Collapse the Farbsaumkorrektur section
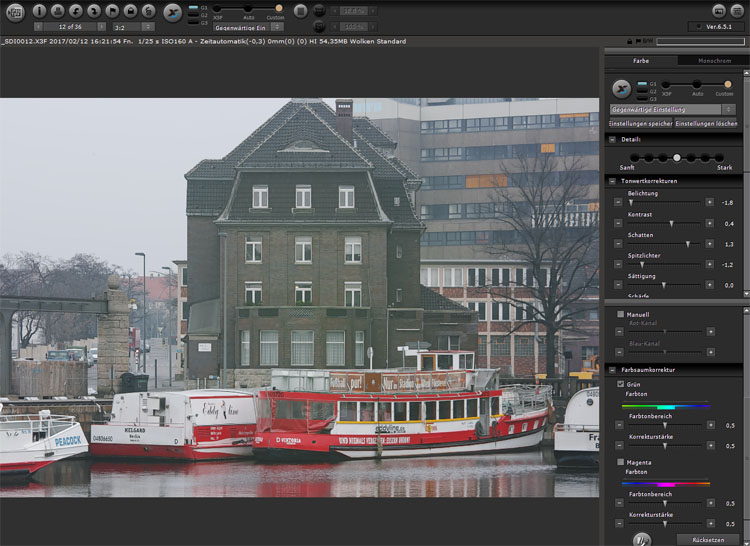This screenshot has width=750, height=546. (x=613, y=370)
